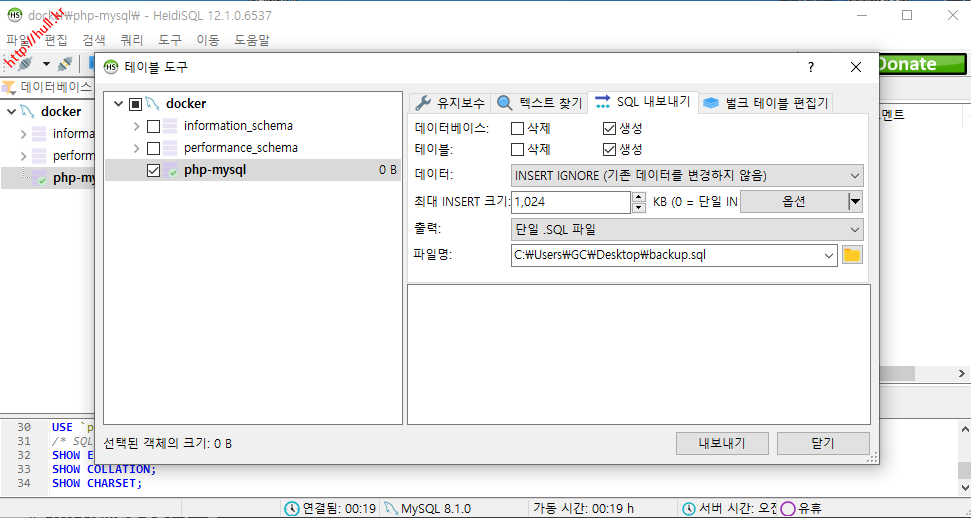The image size is (971, 518).
Task: Click the bulk table editor tab icon
Action: (710, 103)
